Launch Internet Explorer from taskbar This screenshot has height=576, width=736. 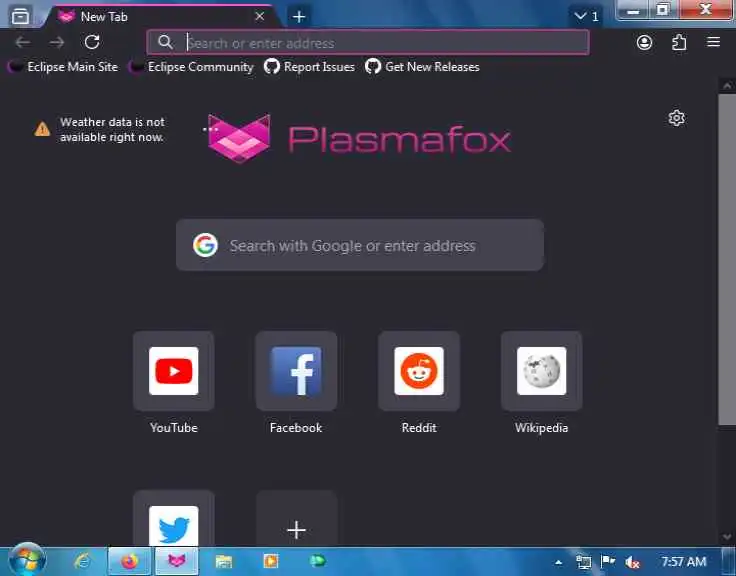coord(83,561)
